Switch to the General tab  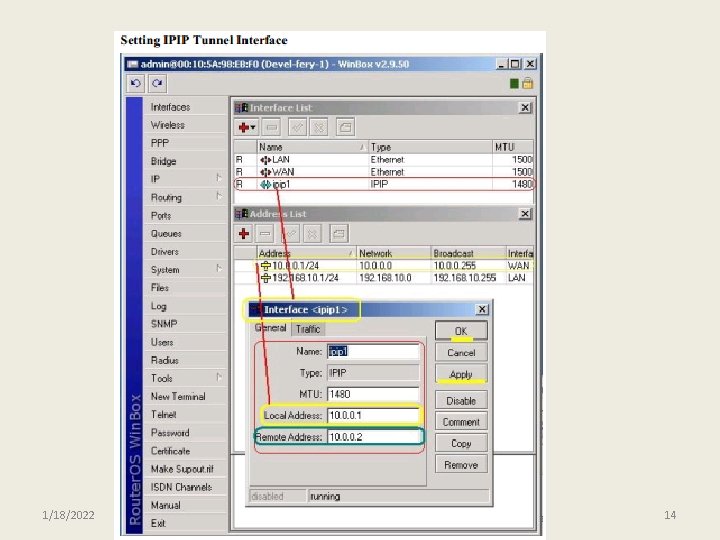pos(270,328)
